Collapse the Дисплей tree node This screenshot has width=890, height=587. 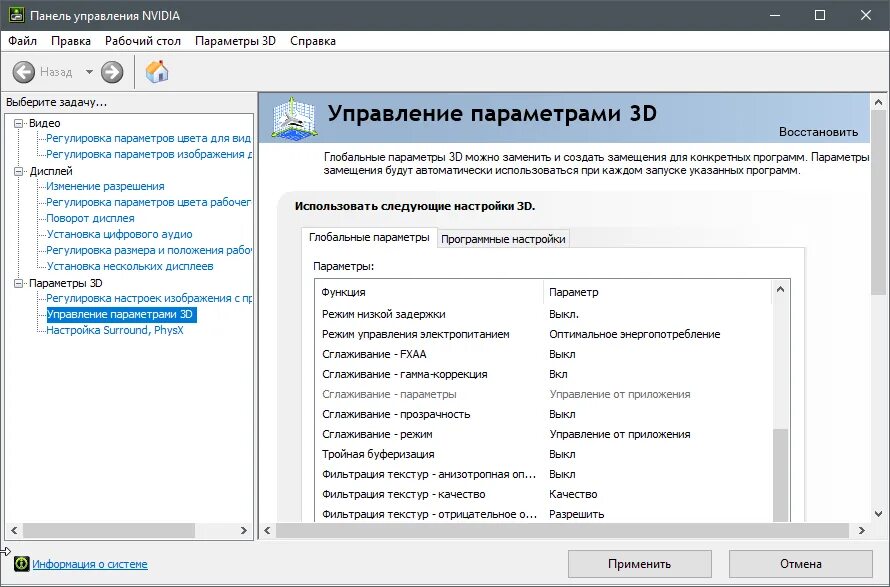19,171
